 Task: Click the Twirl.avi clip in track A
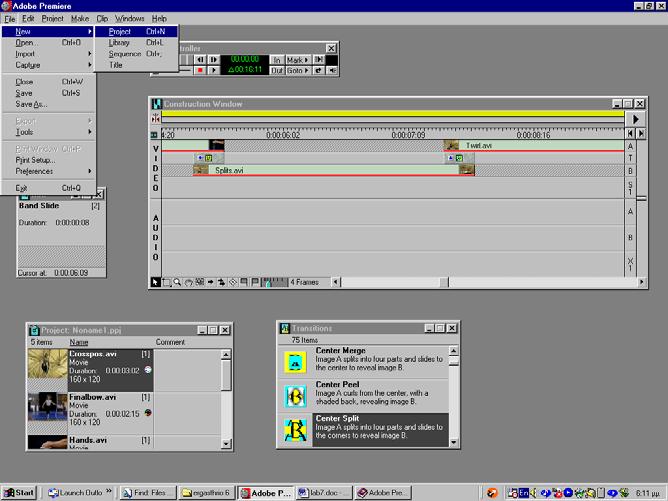pyautogui.click(x=534, y=146)
